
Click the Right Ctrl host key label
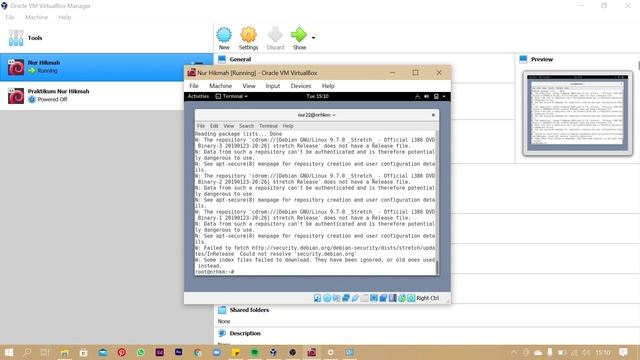(428, 298)
